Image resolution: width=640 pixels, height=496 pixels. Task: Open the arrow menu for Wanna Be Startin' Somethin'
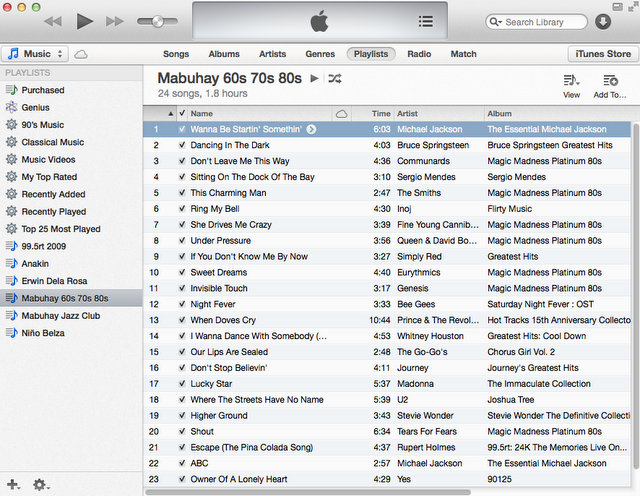pyautogui.click(x=311, y=129)
